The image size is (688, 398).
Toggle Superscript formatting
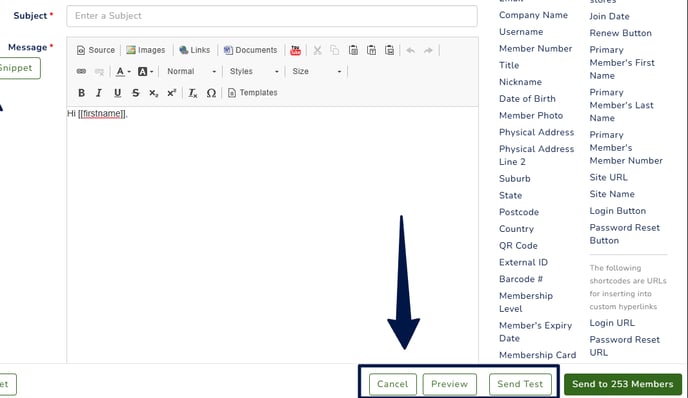[x=171, y=93]
